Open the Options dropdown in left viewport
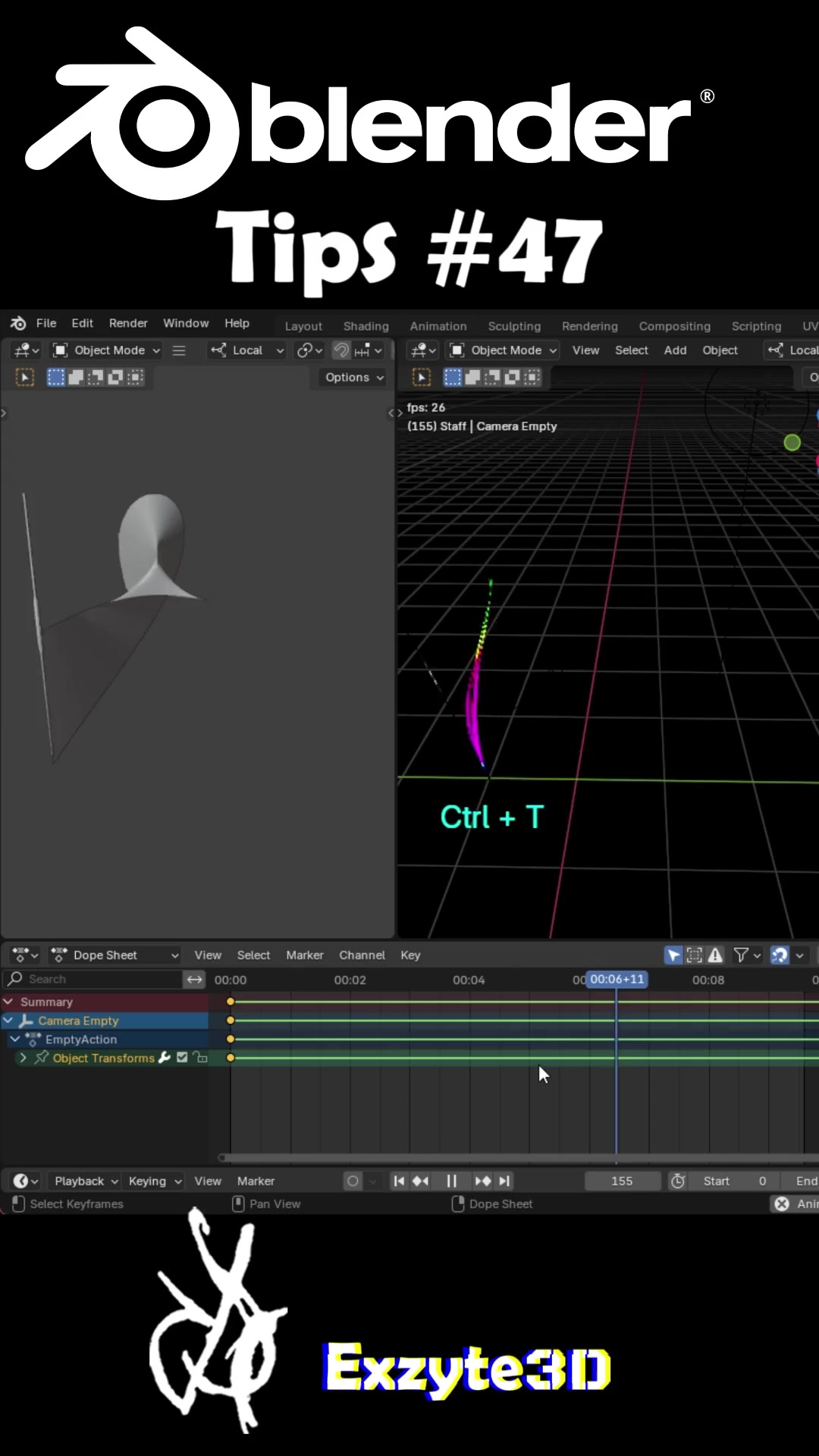The height and width of the screenshot is (1456, 819). (x=354, y=377)
